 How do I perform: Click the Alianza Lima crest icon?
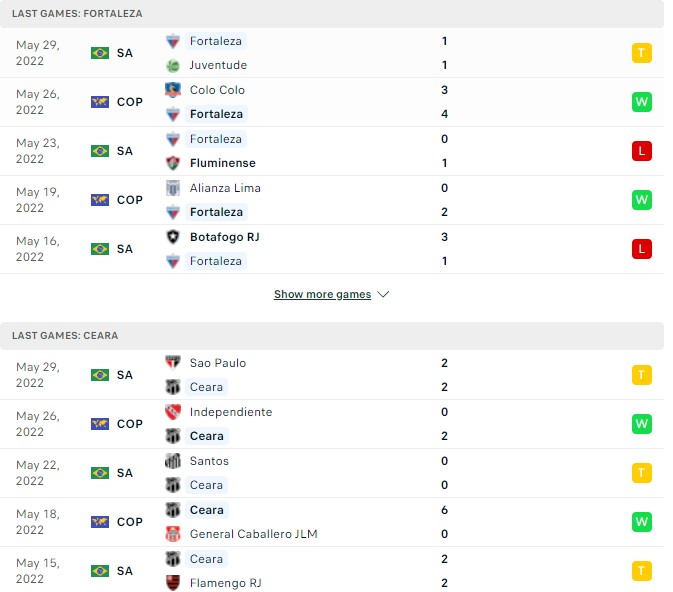173,188
